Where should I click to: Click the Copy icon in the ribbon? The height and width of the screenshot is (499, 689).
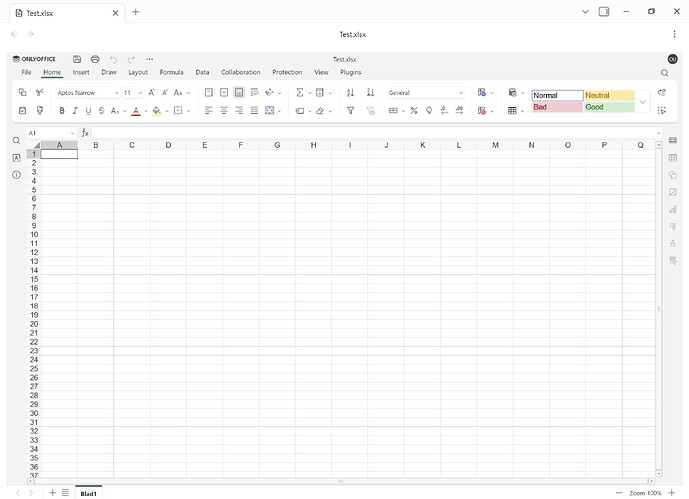(x=22, y=92)
